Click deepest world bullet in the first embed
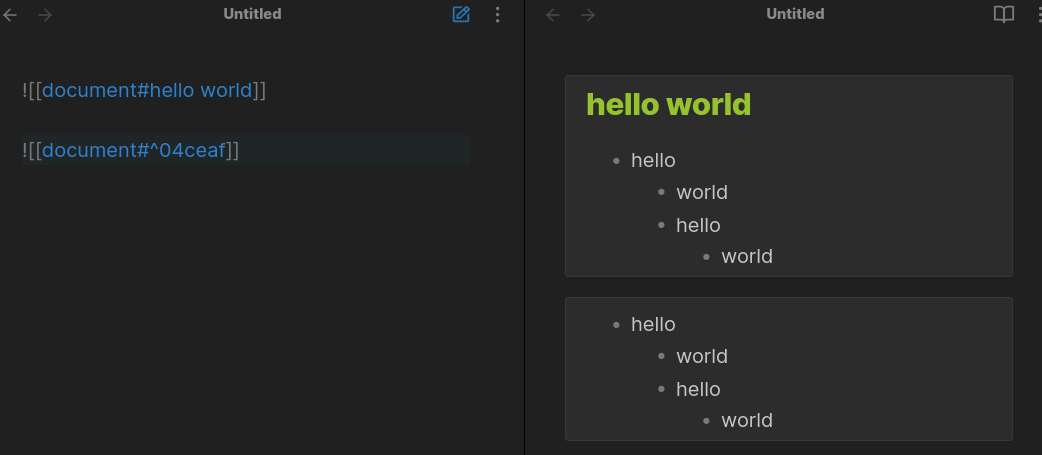Viewport: 1042px width, 455px height. coord(747,257)
